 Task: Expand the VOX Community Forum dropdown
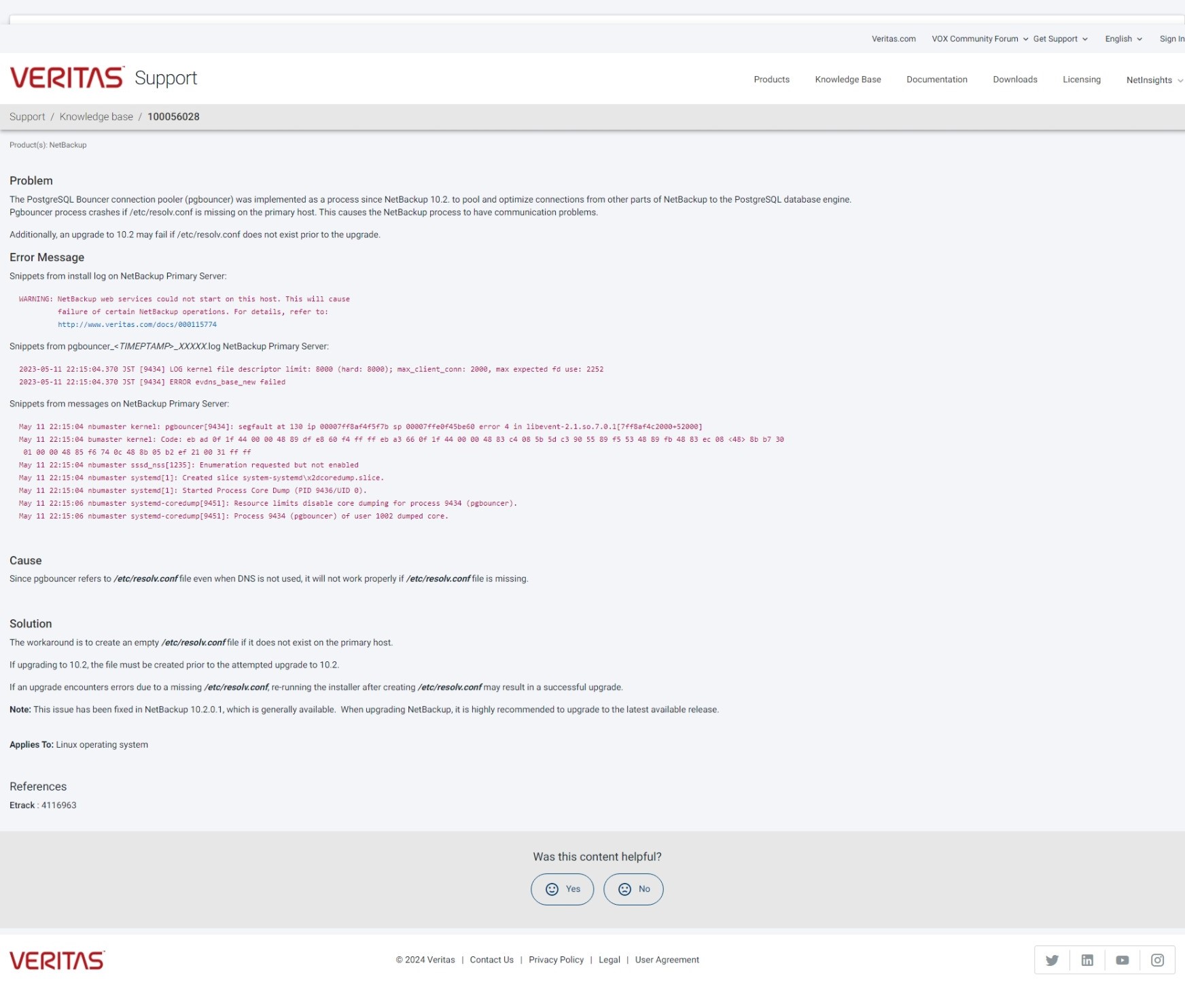coord(980,39)
